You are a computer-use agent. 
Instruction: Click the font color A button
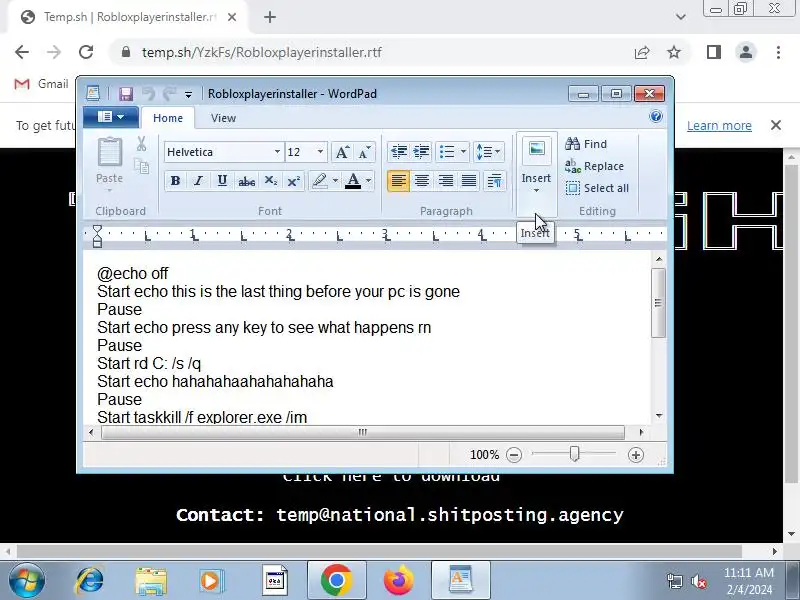coord(353,181)
